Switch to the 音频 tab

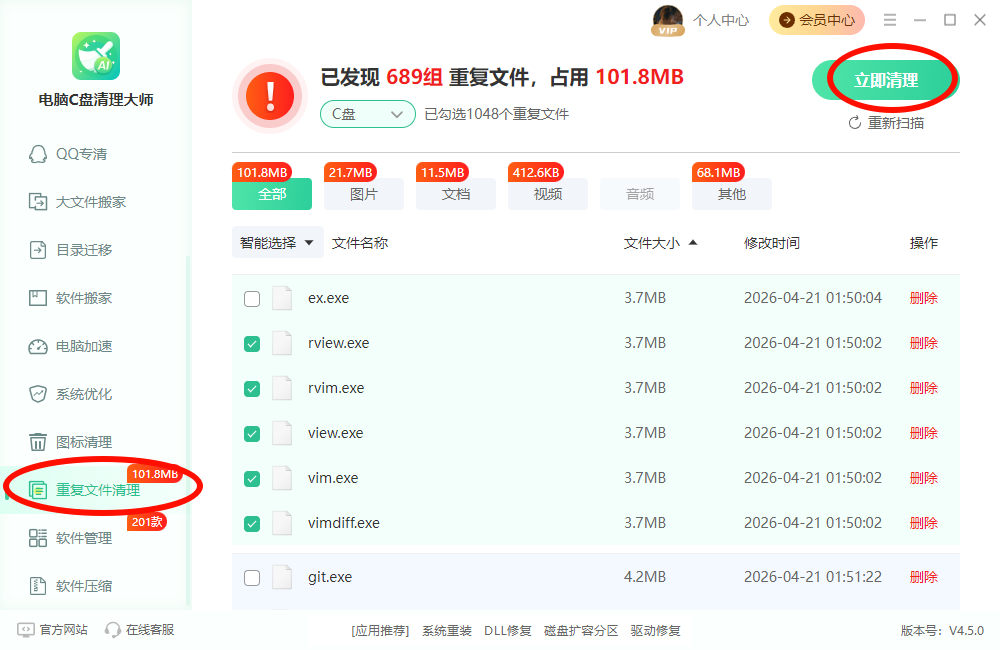[640, 194]
